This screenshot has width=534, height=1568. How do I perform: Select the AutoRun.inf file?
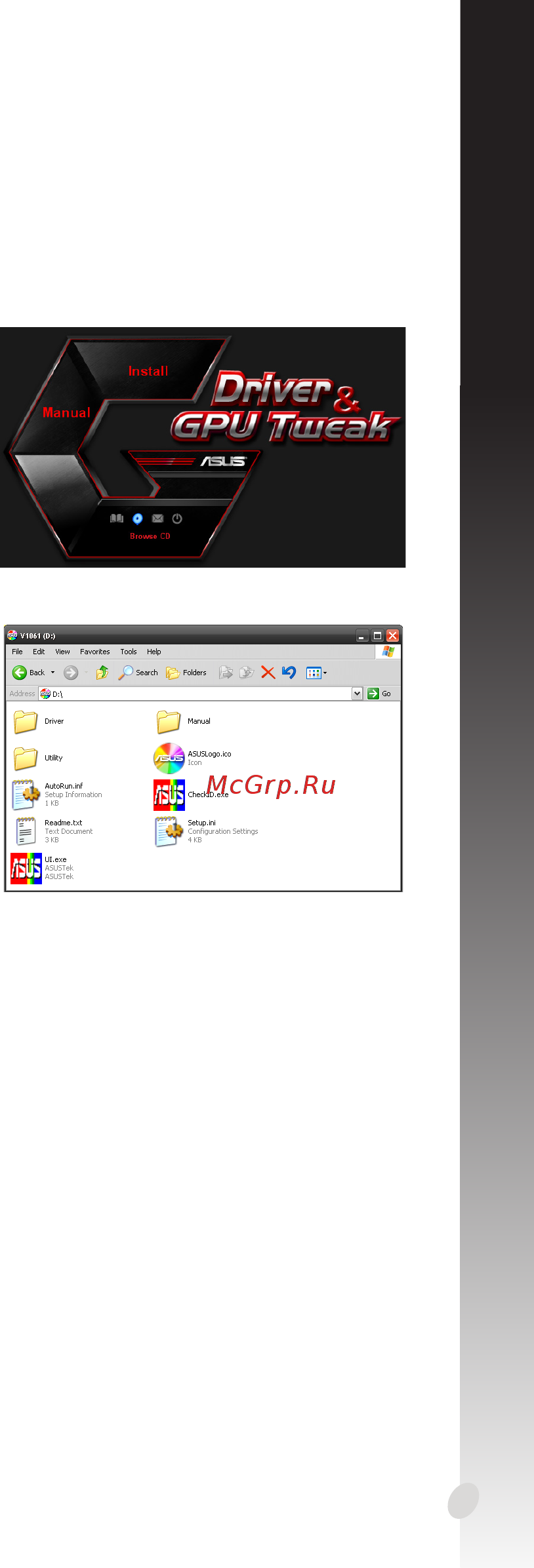57,794
